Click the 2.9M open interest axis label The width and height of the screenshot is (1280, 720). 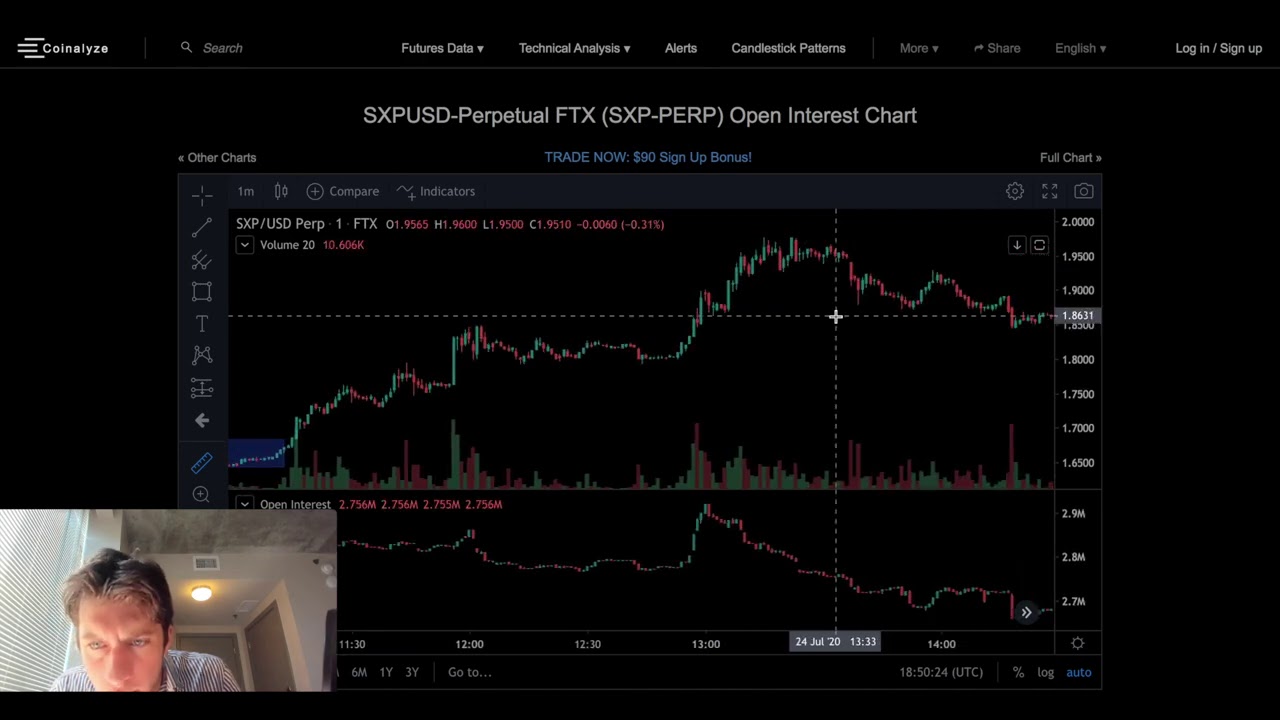[x=1073, y=513]
